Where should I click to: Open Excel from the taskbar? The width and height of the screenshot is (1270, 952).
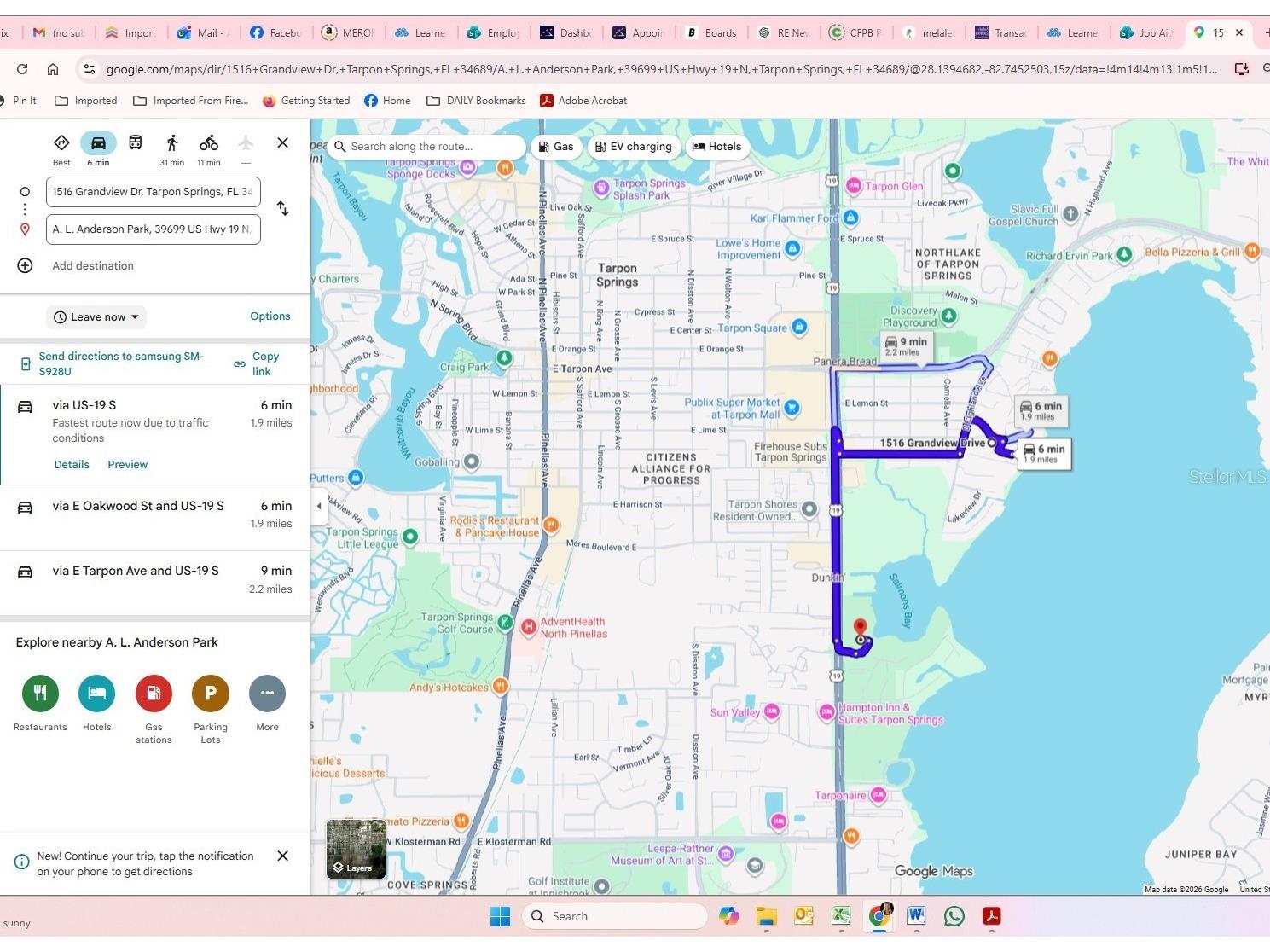pos(841,916)
